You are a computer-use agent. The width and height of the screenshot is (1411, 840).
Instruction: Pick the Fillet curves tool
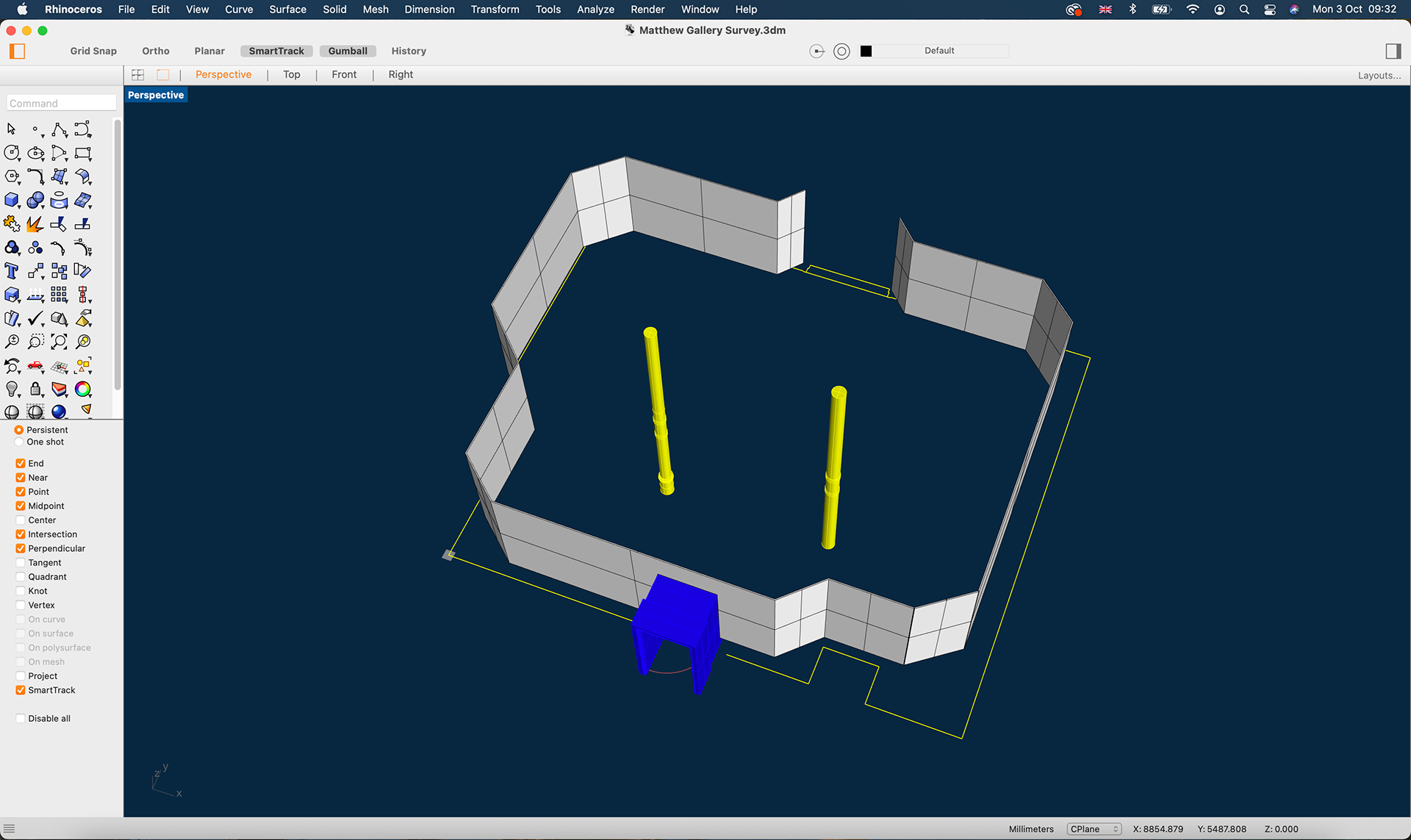click(35, 176)
